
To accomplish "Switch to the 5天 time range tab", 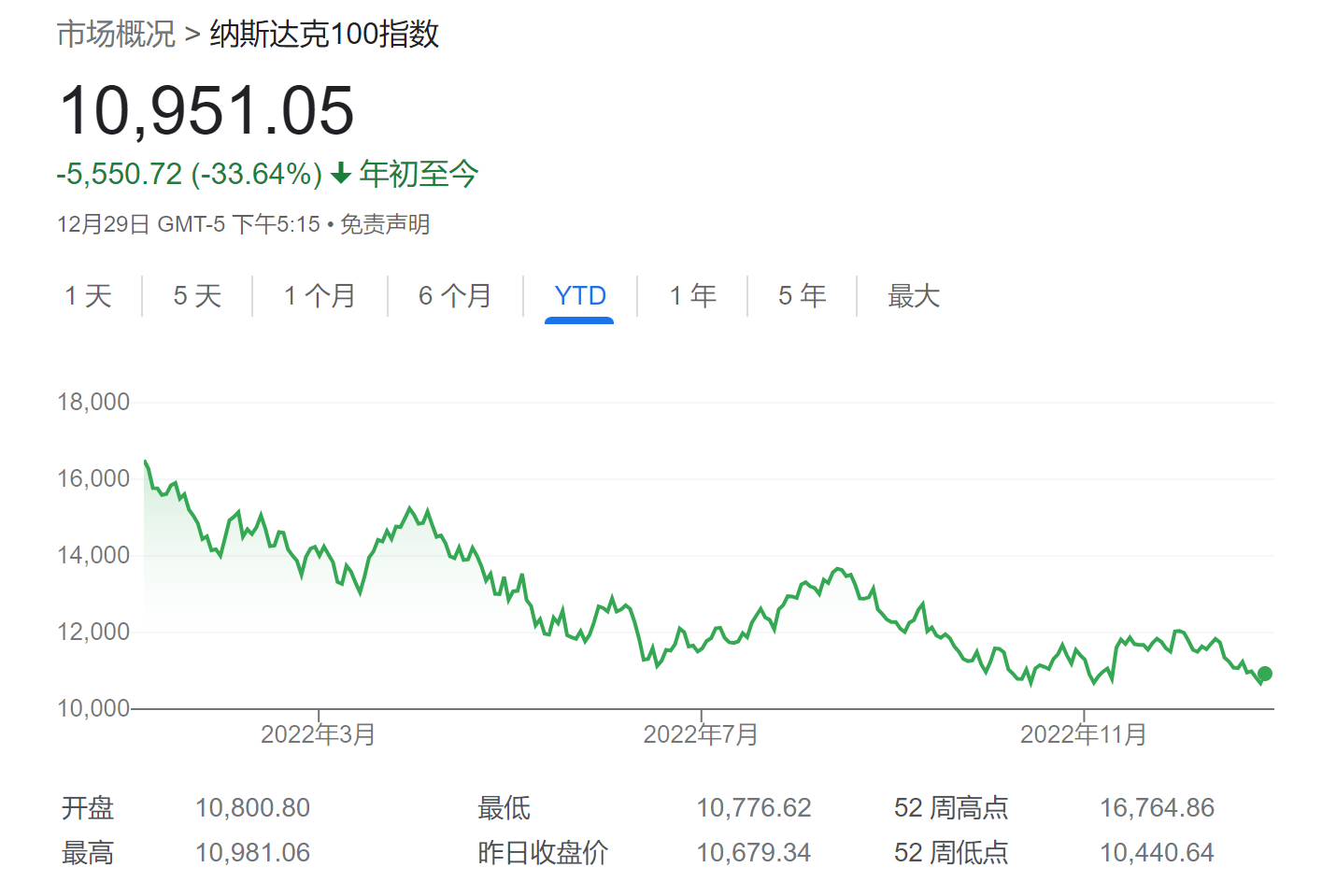I will pos(197,295).
